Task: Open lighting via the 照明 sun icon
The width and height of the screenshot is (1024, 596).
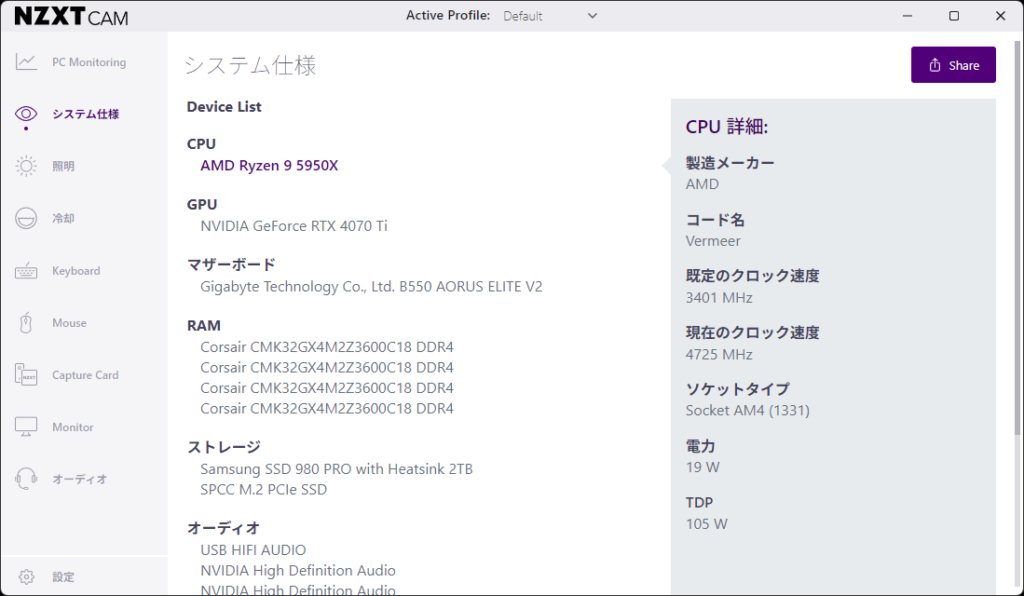Action: click(26, 166)
